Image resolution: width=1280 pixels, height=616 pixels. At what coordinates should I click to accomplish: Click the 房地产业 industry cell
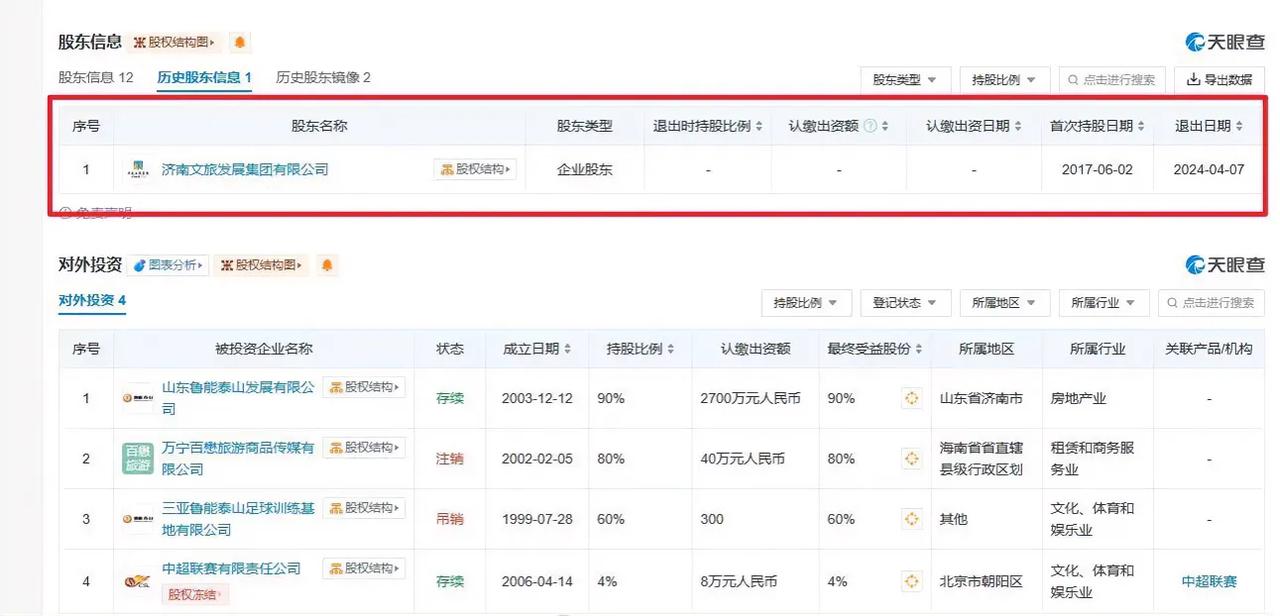coord(1078,398)
